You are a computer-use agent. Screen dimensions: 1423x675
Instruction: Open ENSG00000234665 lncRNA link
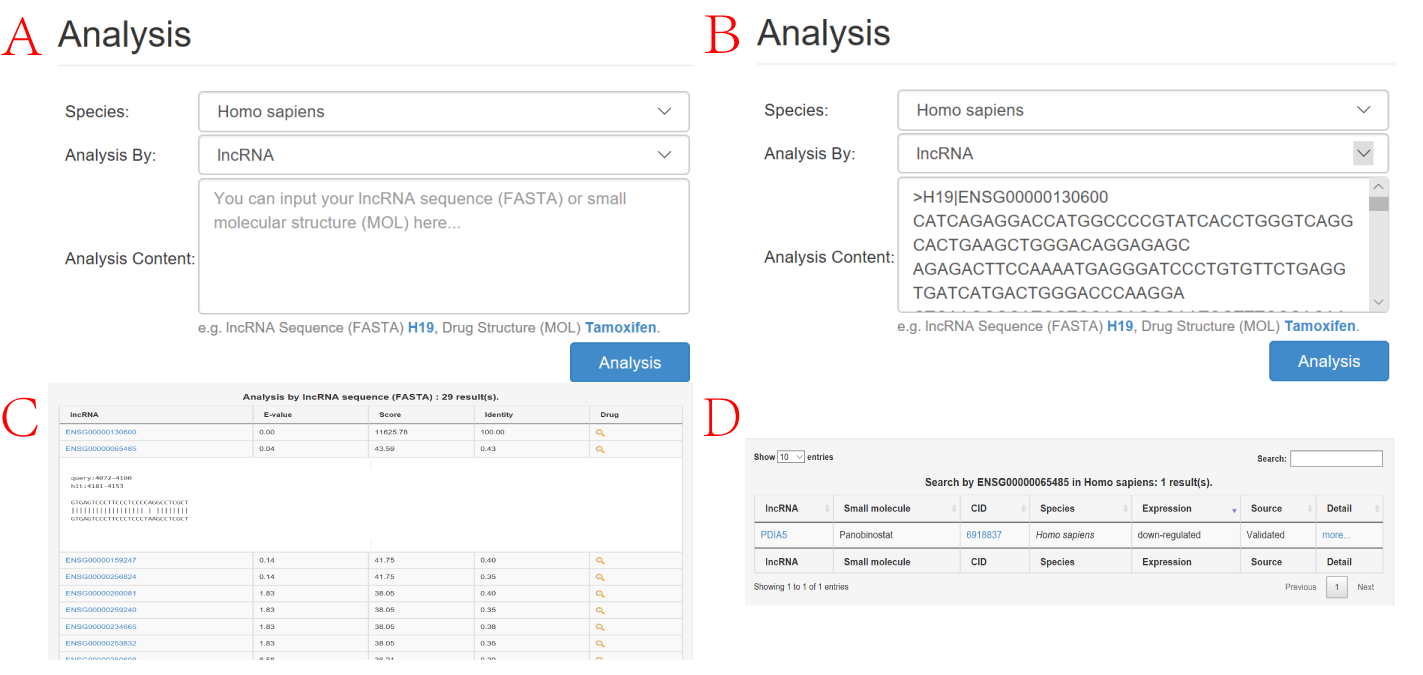(101, 626)
